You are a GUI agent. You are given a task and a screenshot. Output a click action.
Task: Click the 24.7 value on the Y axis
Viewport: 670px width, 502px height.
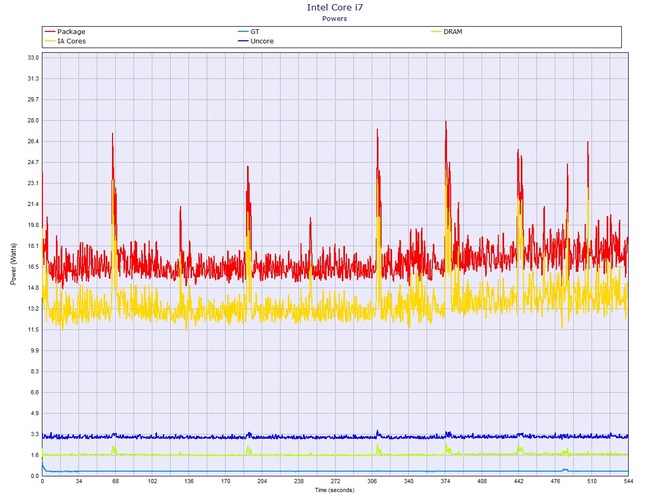[x=33, y=162]
